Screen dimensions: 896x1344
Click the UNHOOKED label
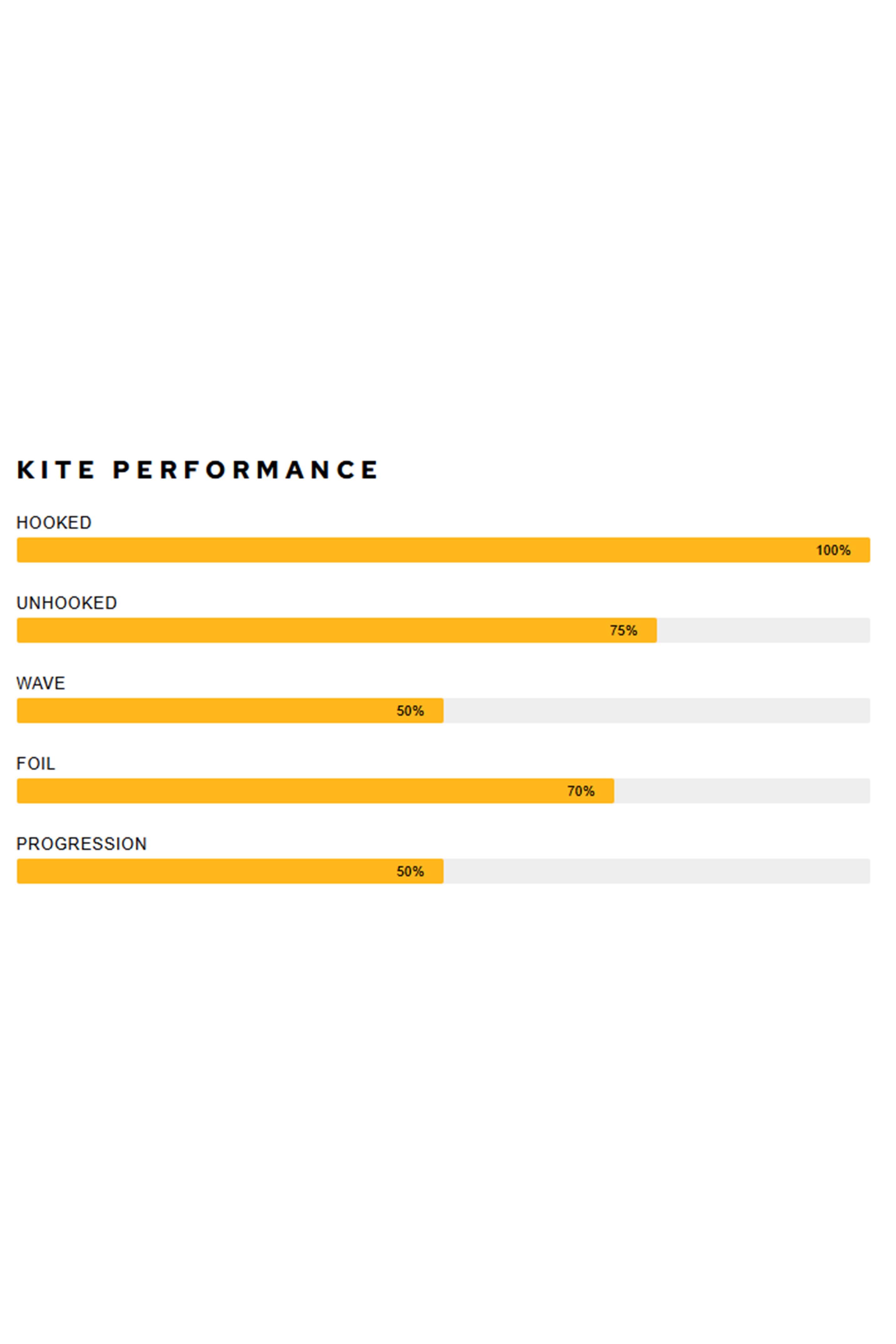click(66, 603)
